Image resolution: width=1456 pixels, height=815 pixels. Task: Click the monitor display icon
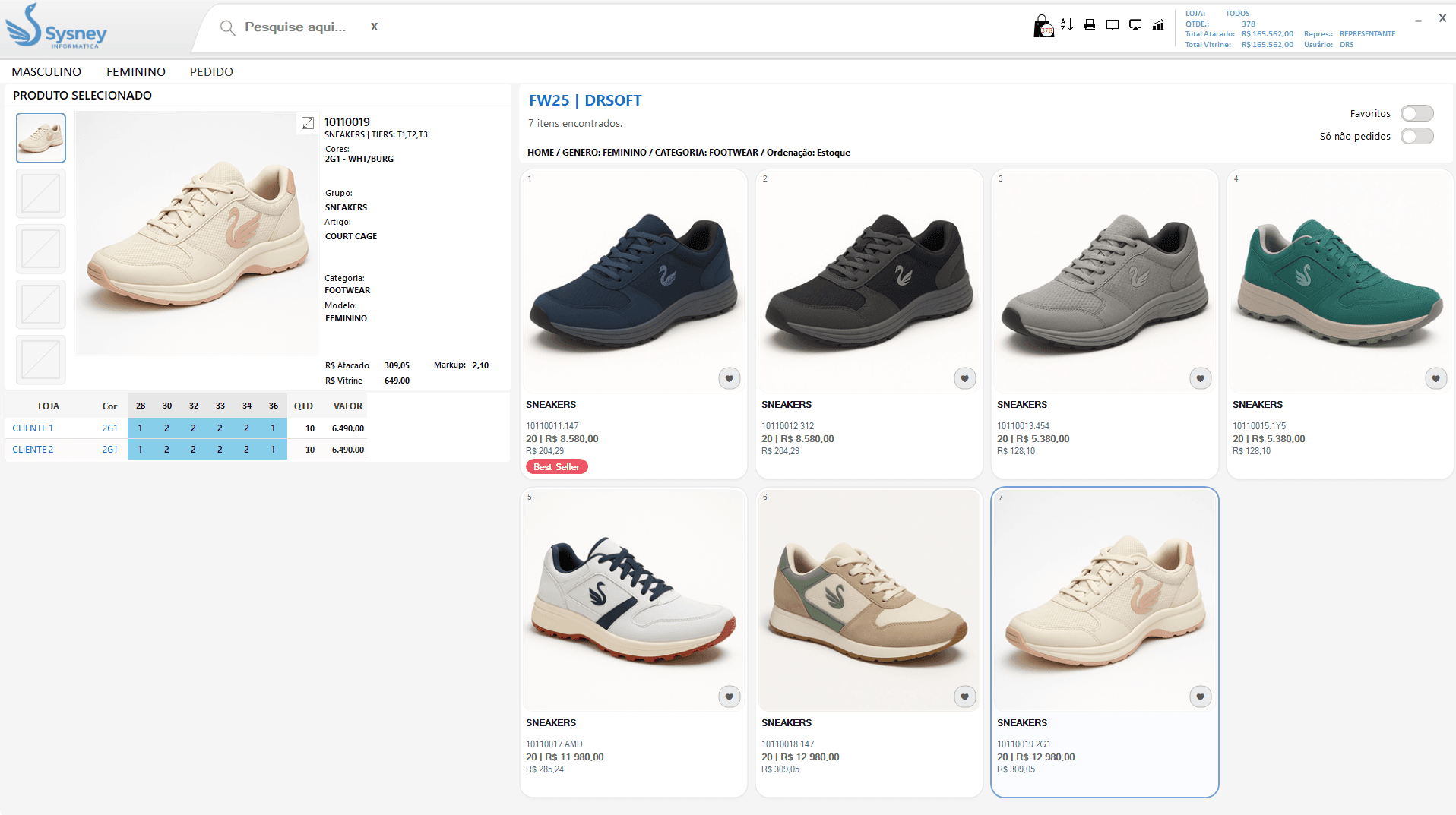point(1113,25)
